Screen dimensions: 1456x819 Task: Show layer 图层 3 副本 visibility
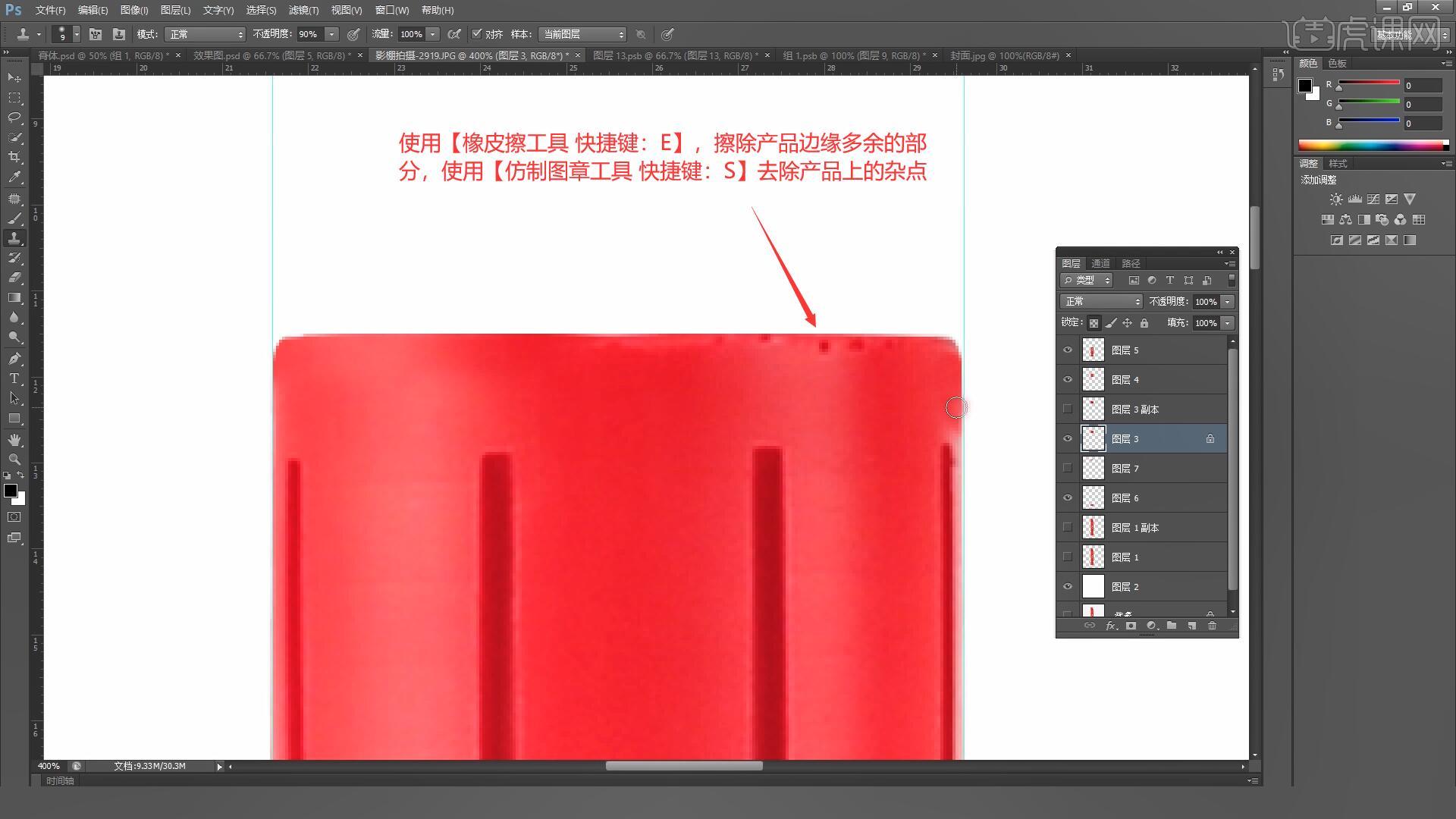(1068, 409)
